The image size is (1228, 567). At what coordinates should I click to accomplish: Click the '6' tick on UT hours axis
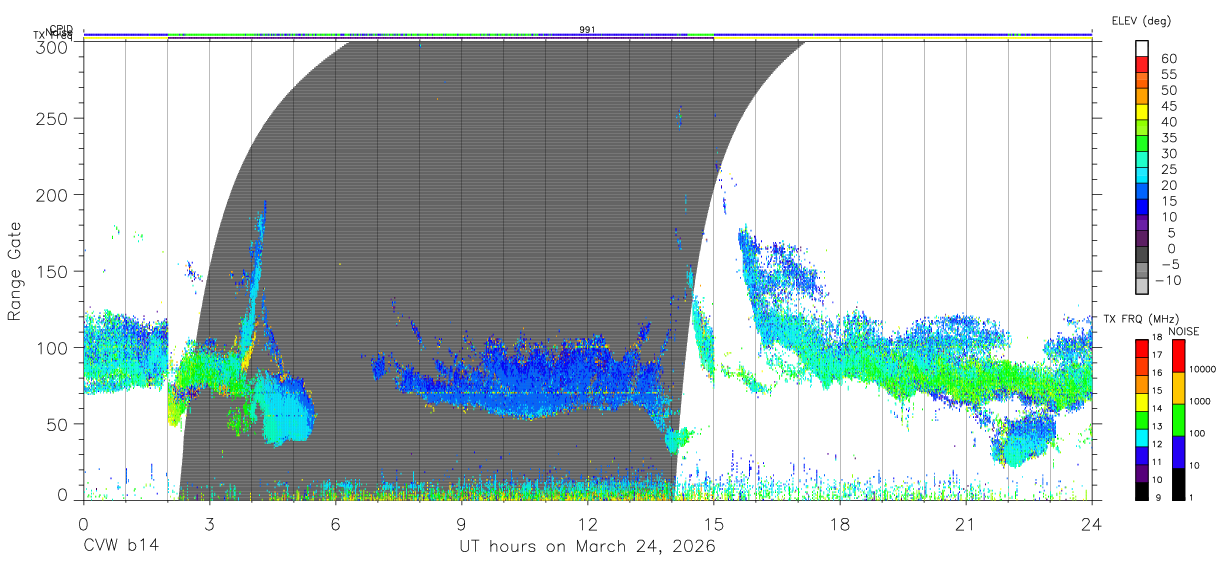335,523
